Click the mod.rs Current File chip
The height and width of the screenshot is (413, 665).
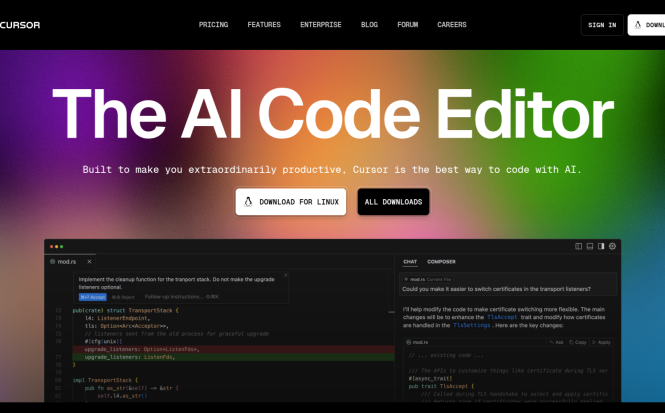pos(428,279)
